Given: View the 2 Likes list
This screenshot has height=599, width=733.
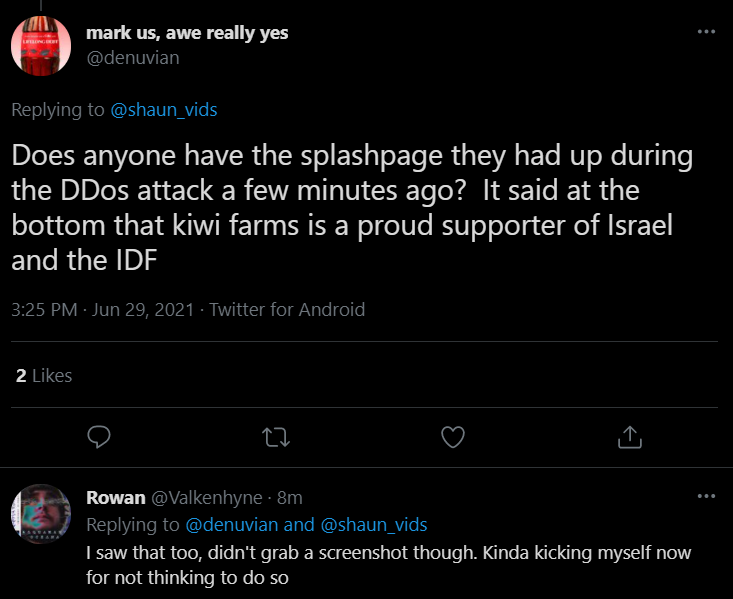Looking at the screenshot, I should pyautogui.click(x=44, y=375).
